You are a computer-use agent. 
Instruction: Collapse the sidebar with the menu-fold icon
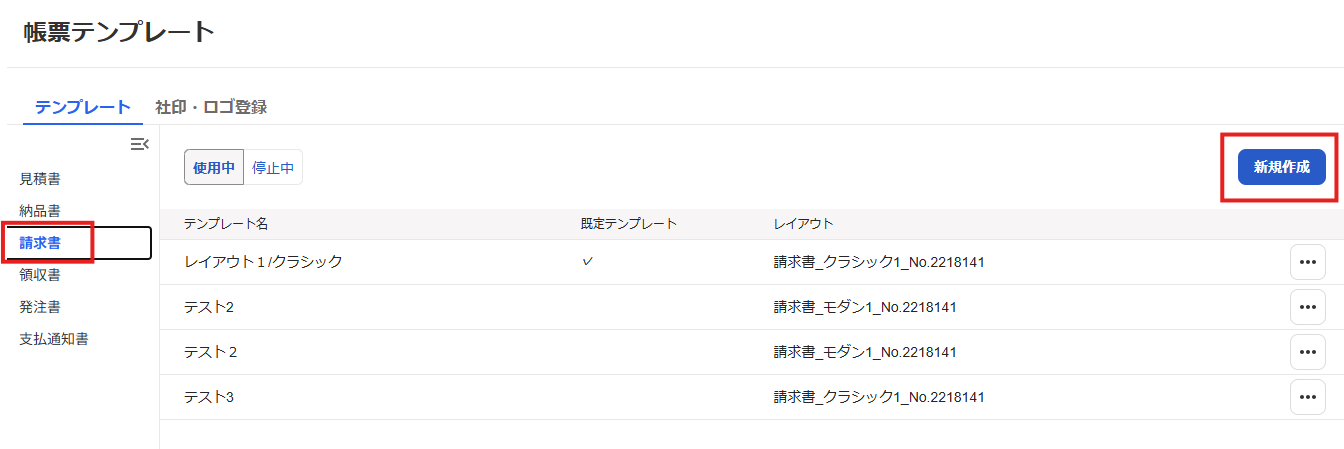click(139, 144)
